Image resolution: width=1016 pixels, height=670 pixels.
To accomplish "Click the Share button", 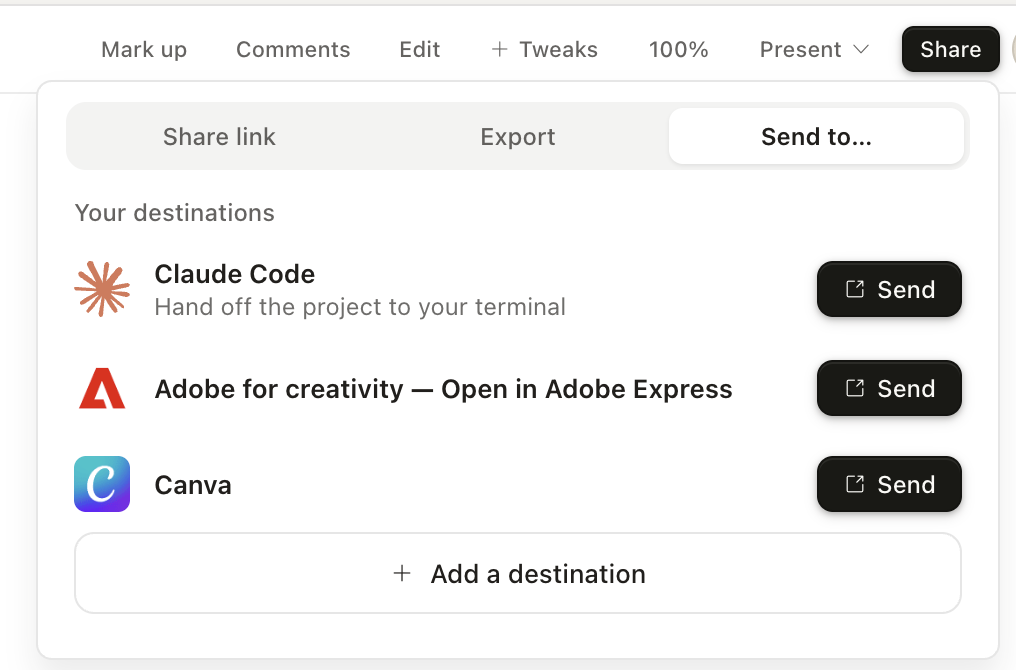I will click(x=951, y=49).
